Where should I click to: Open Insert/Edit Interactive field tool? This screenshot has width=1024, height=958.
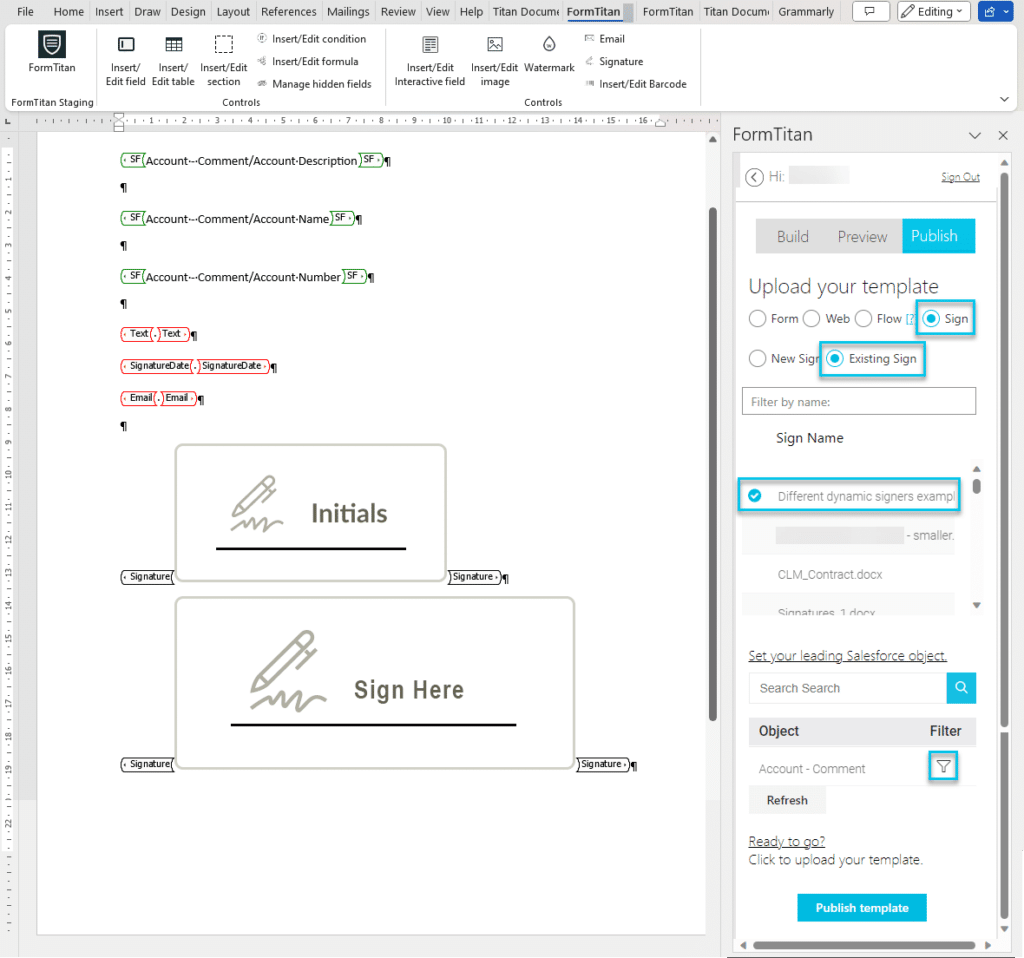[430, 46]
